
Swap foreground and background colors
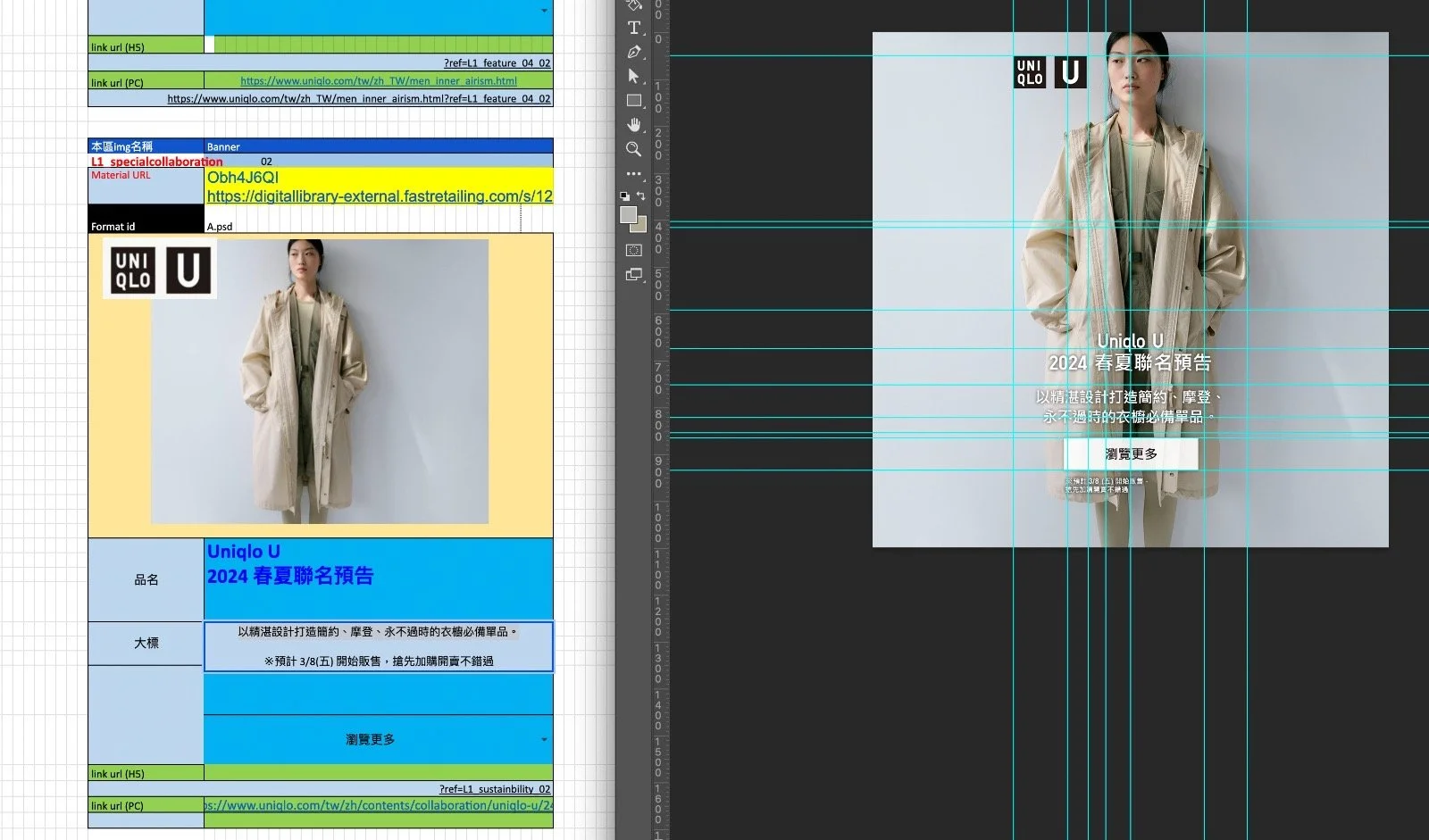pos(641,195)
